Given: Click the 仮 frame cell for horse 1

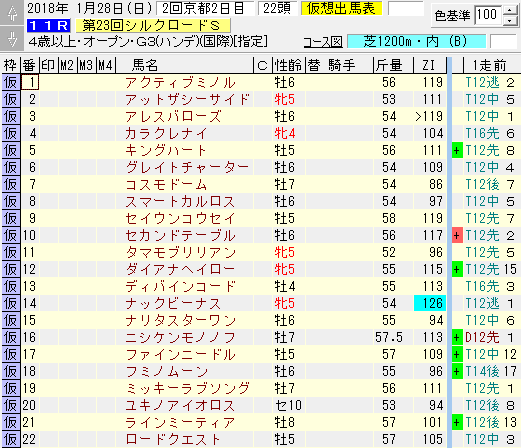Looking at the screenshot, I should [11, 82].
